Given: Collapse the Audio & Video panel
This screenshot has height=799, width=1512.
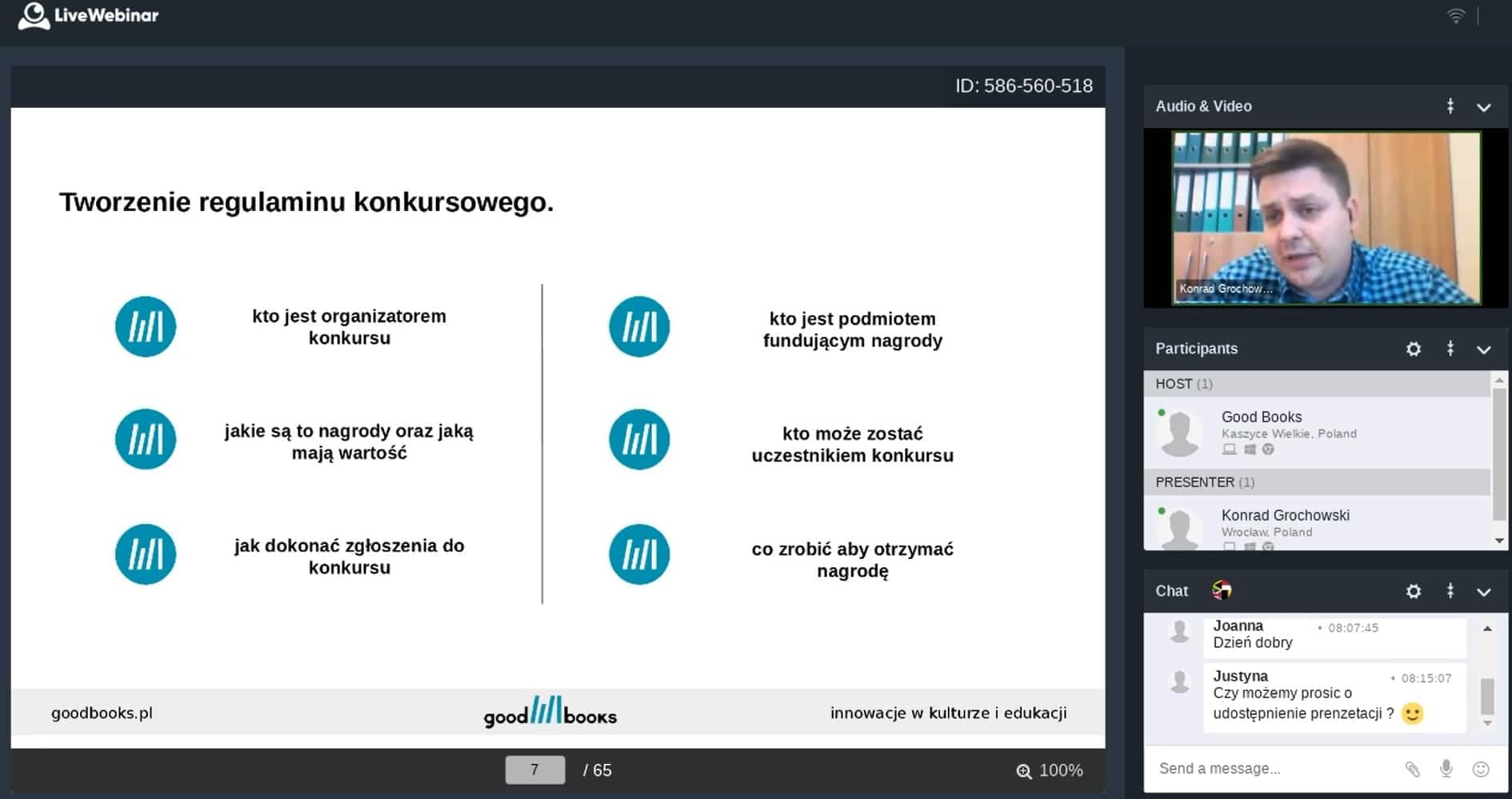Looking at the screenshot, I should [1484, 107].
